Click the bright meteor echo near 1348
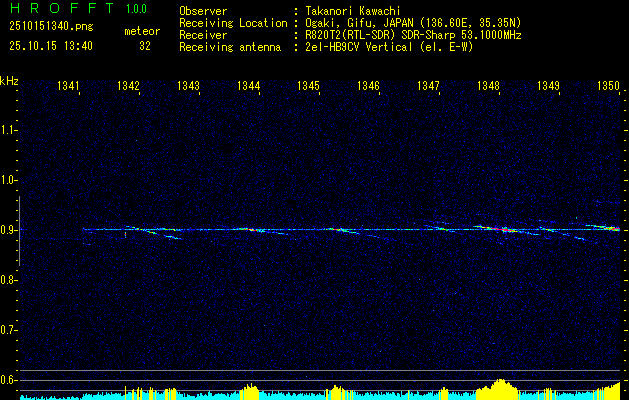Screen dimensions: 629x400 click(x=499, y=229)
